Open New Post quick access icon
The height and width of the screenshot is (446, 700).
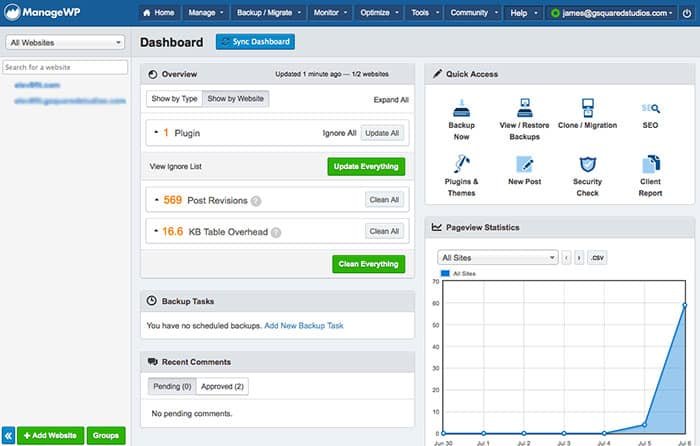point(525,164)
